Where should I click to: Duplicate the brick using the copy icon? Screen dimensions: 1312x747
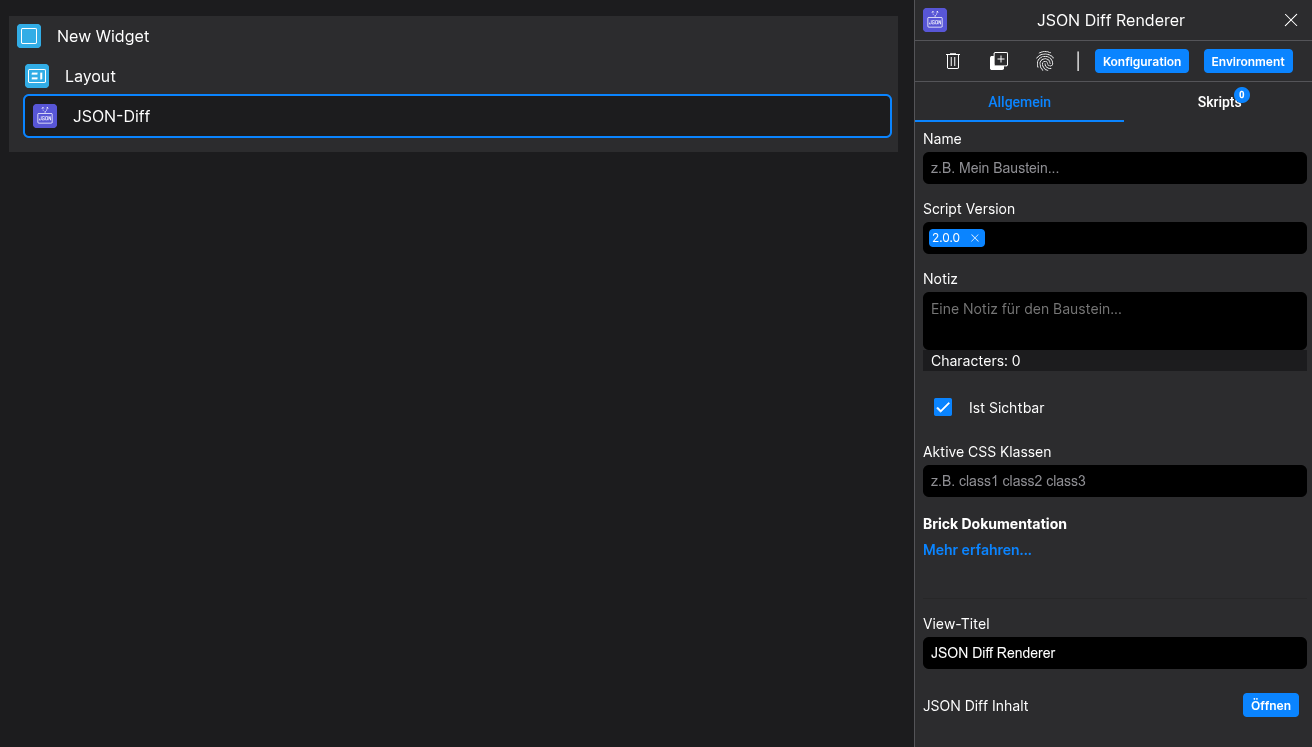pos(999,61)
